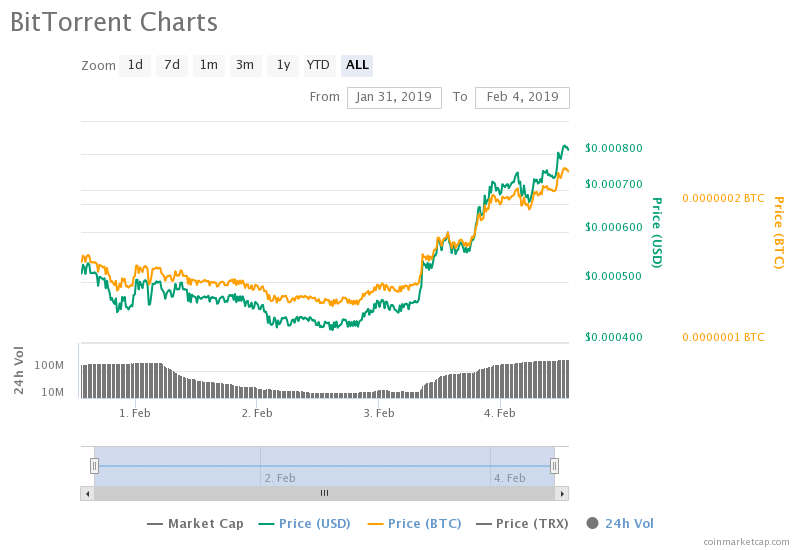
Task: Choose the 3m zoom option
Action: [x=245, y=66]
